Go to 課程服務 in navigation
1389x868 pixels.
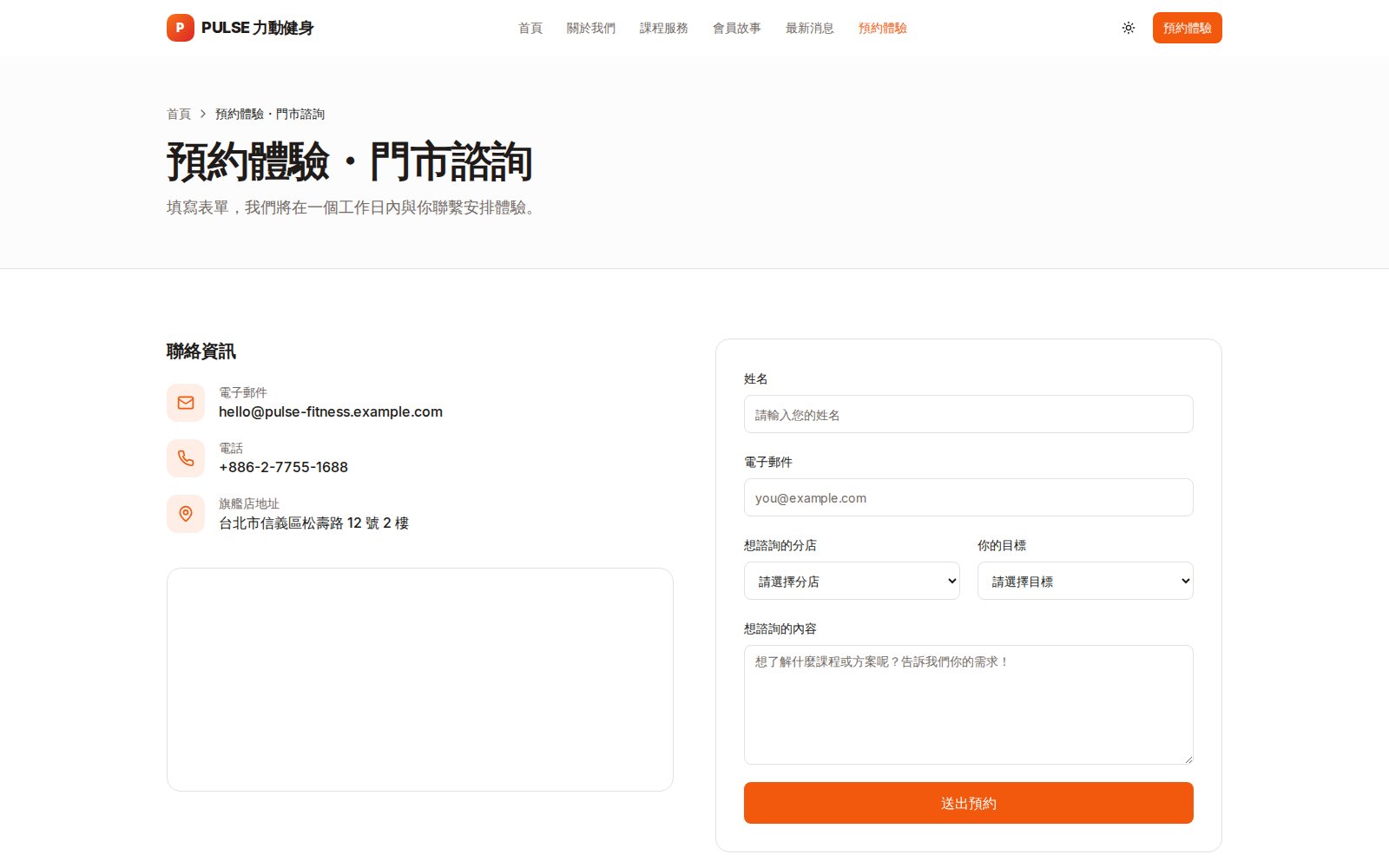tap(664, 28)
